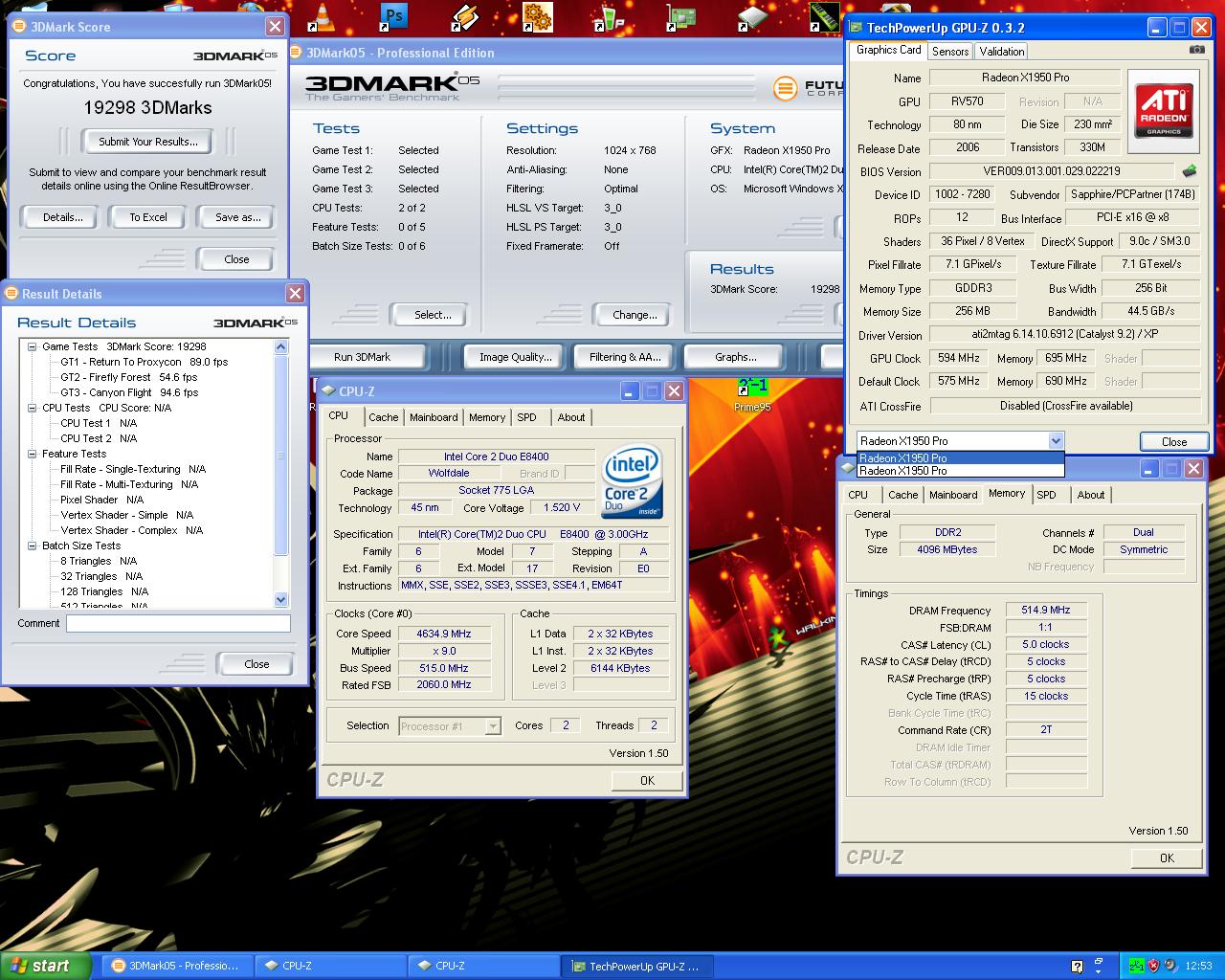Click the Graphs button in 3DMark05
The image size is (1225, 980).
(x=736, y=357)
